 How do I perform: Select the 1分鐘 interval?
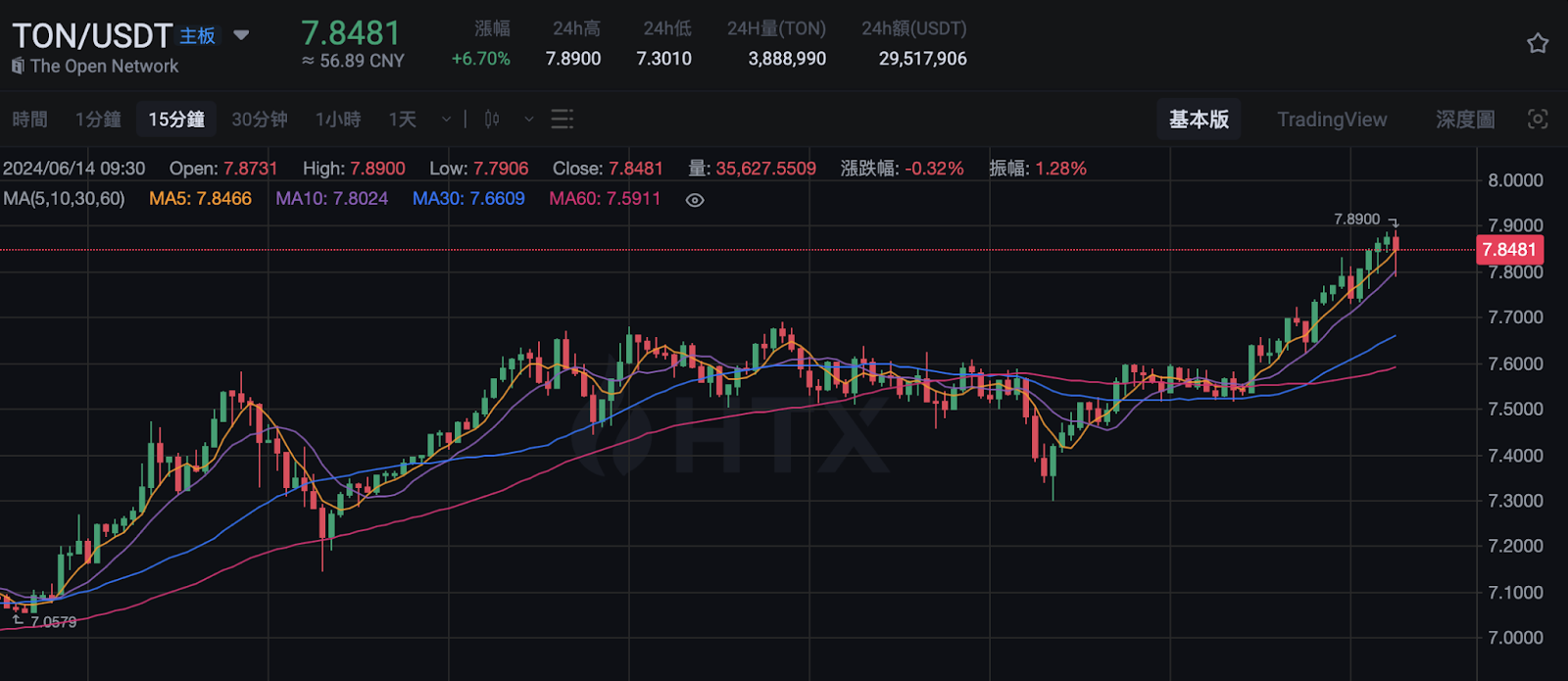(98, 120)
